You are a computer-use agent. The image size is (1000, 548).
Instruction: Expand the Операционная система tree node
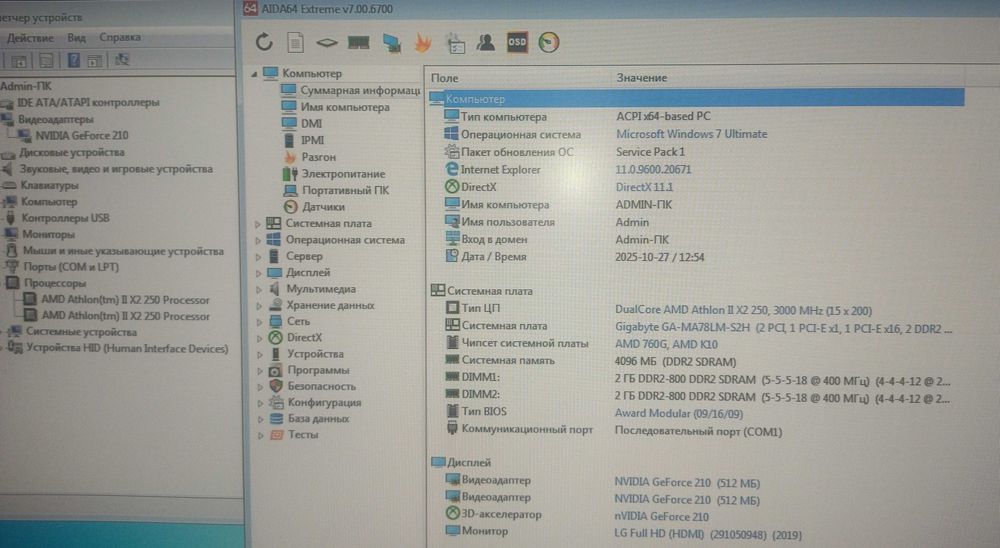[x=258, y=241]
